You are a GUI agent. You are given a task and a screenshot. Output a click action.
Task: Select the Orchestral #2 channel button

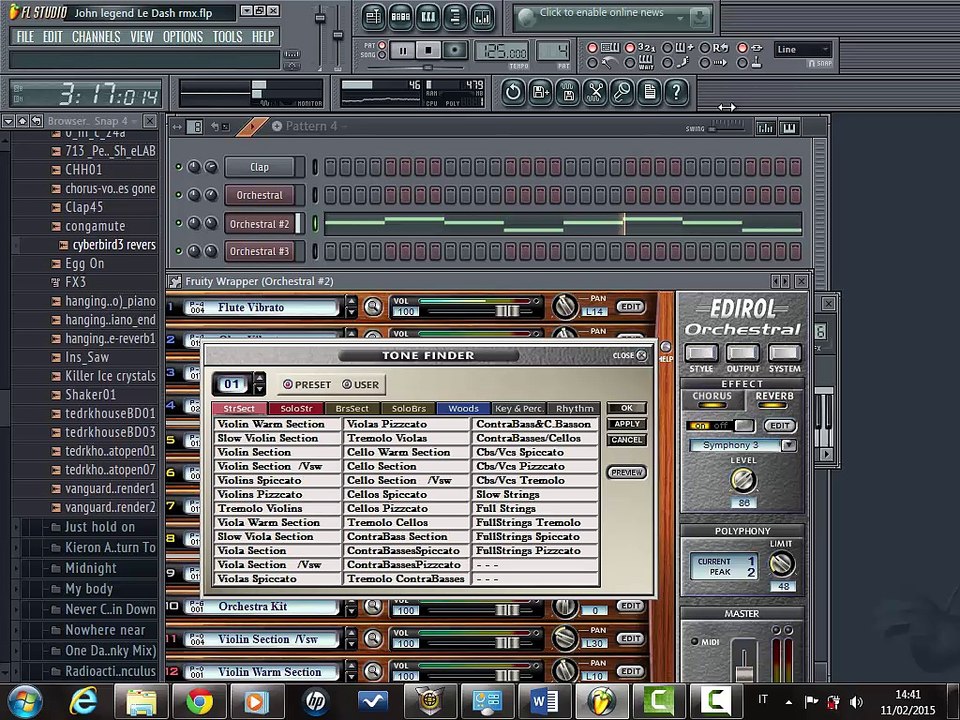click(x=260, y=224)
